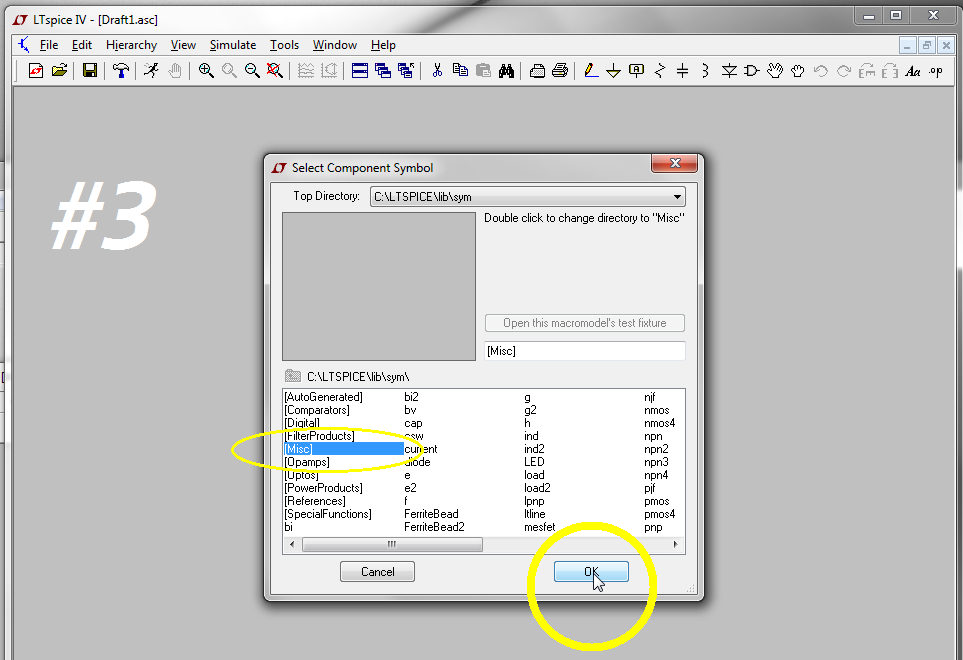Select the [PowerProducts] directory entry
The image size is (963, 660).
(x=324, y=488)
